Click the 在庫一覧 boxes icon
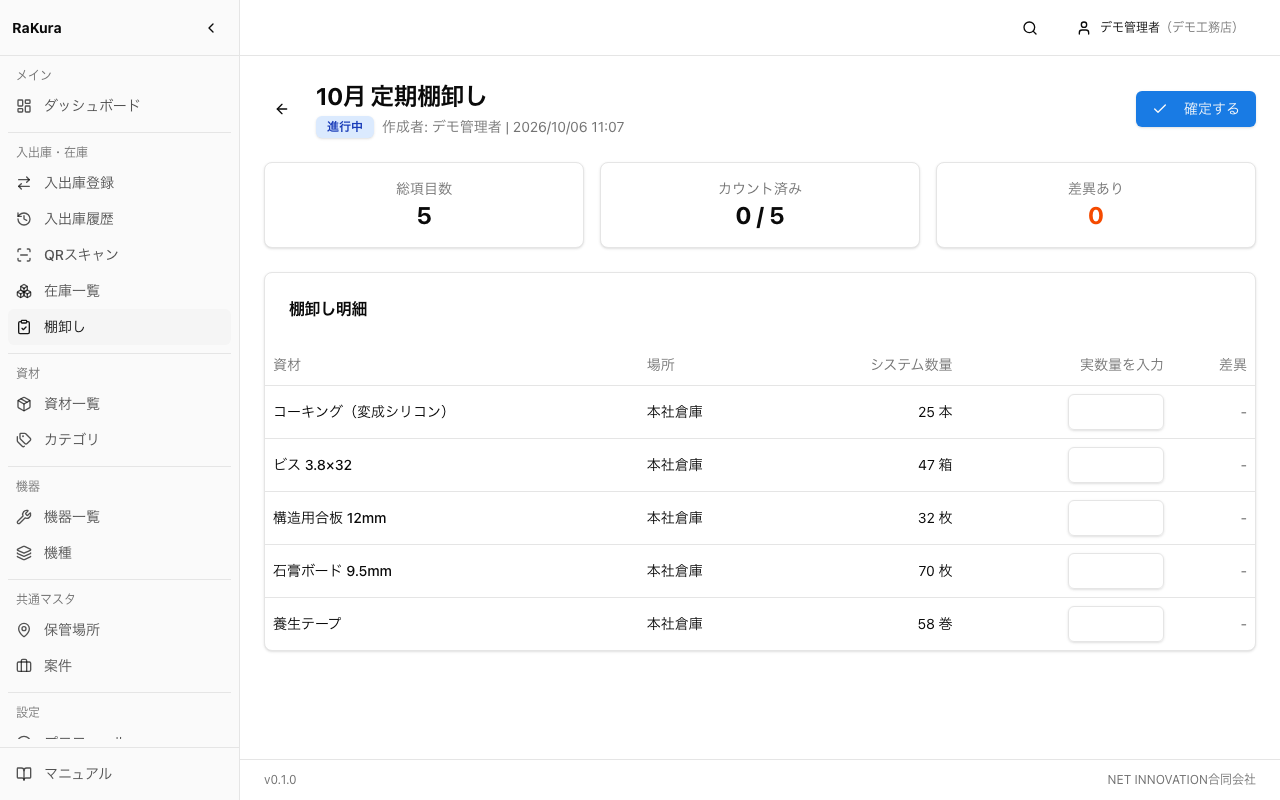Screen dimensions: 1280x800 point(24,291)
